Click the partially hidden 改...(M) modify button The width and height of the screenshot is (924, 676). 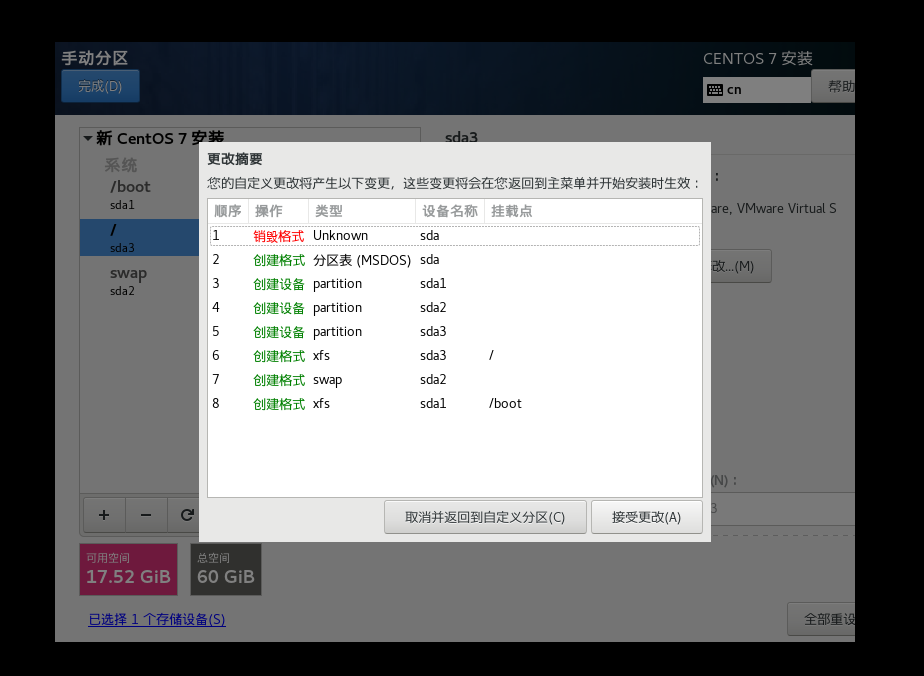pyautogui.click(x=741, y=266)
